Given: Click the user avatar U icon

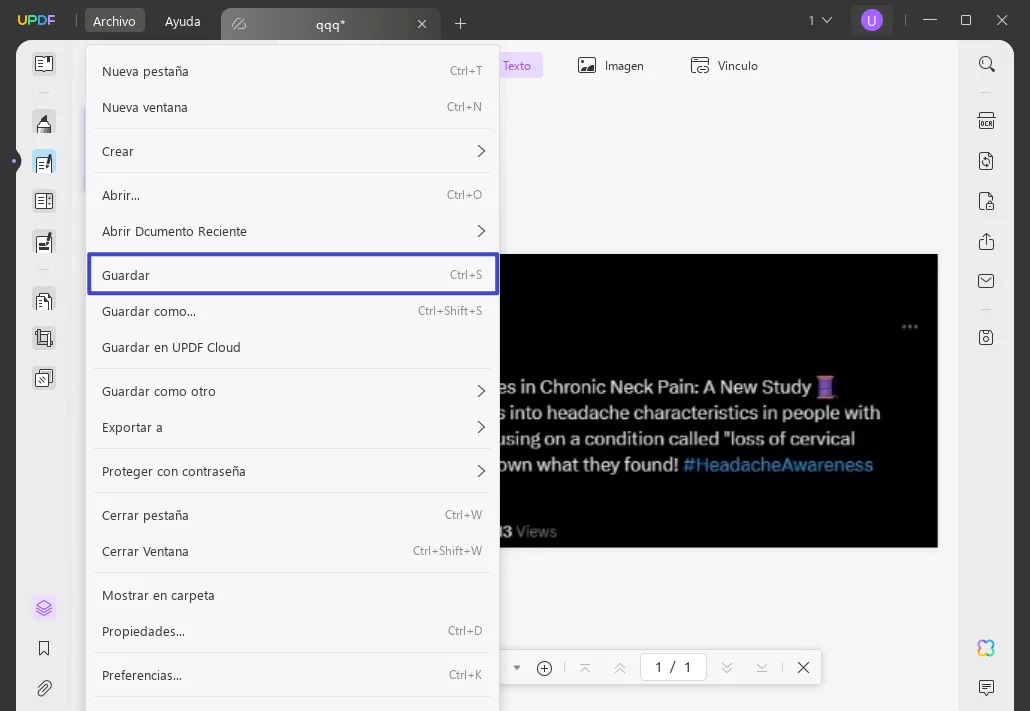Looking at the screenshot, I should pos(872,20).
